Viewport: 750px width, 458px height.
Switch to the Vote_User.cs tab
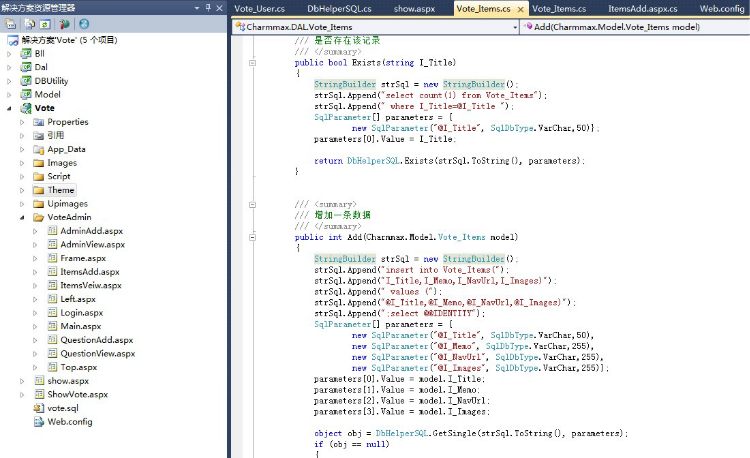click(x=260, y=9)
